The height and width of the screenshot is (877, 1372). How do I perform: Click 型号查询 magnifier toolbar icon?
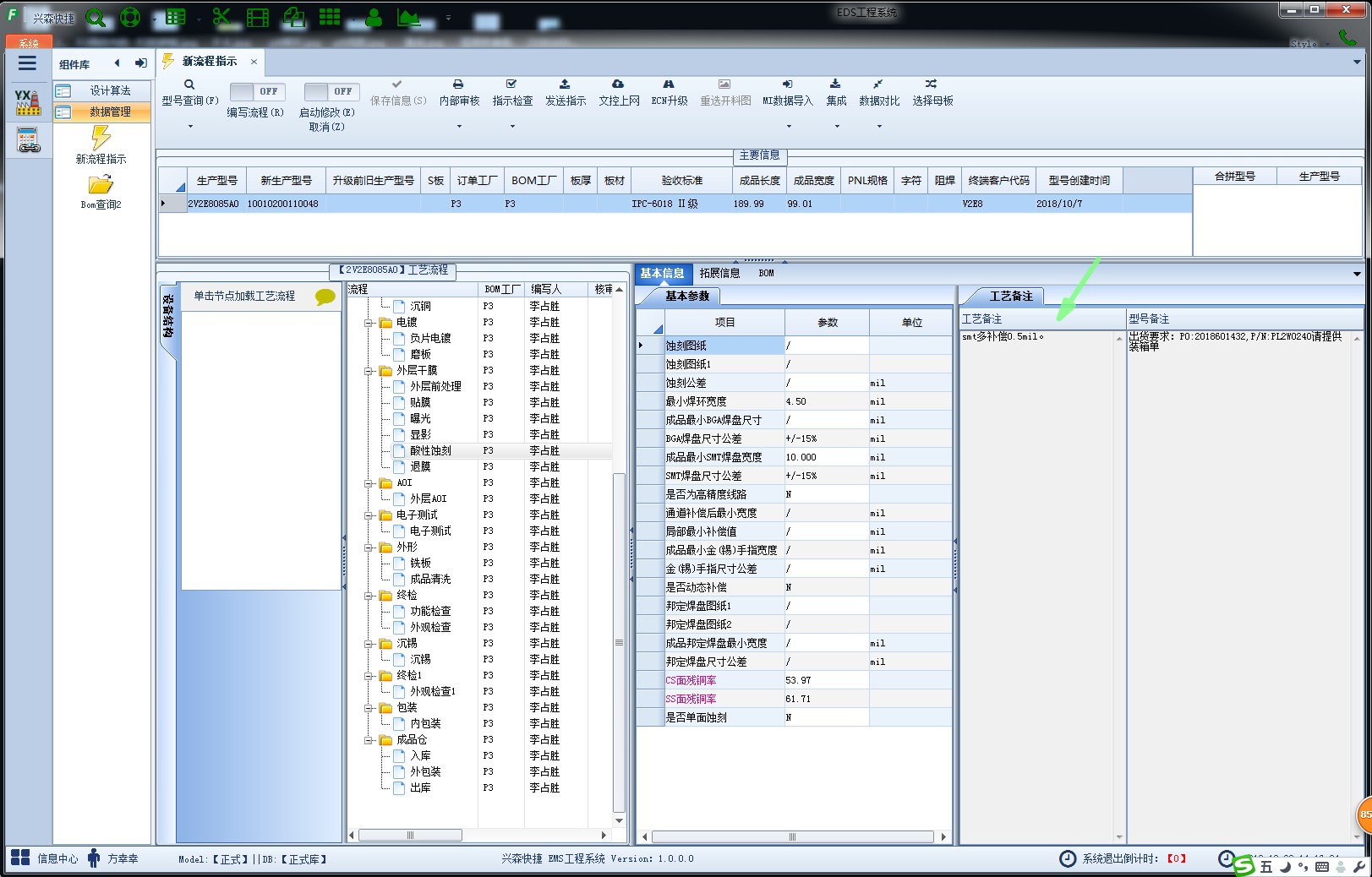(x=189, y=84)
